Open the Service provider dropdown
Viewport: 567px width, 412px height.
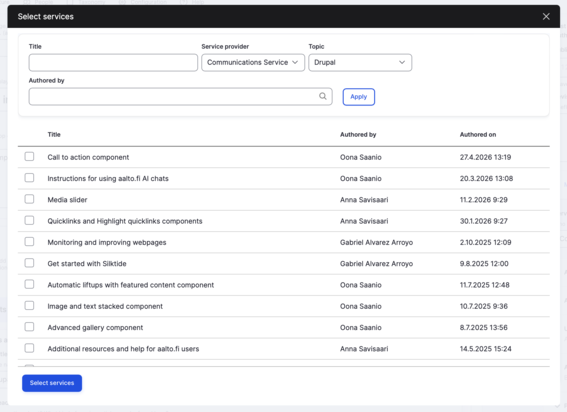[x=253, y=63]
